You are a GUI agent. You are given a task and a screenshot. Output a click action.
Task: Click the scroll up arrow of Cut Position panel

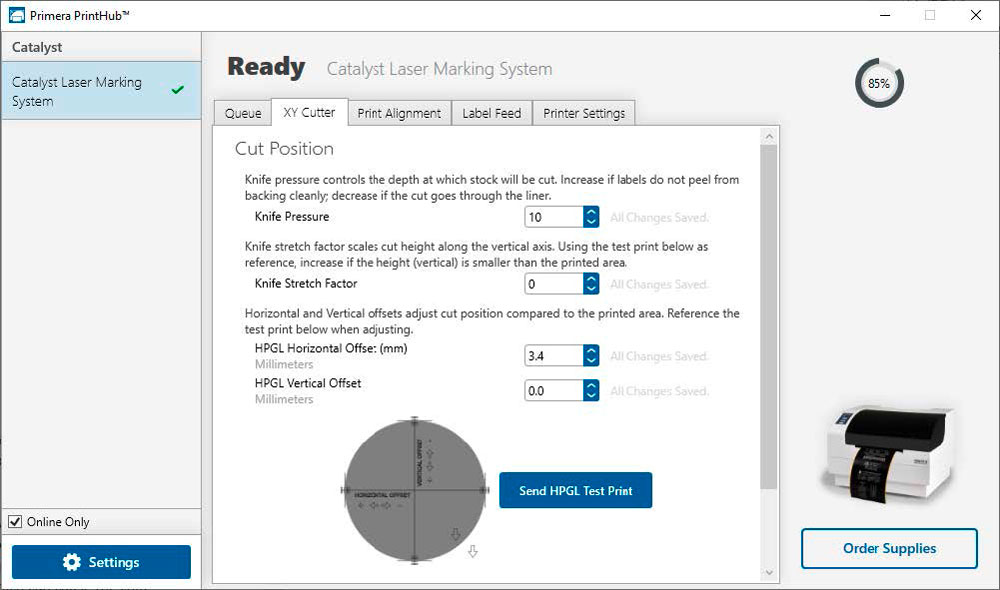click(x=769, y=136)
